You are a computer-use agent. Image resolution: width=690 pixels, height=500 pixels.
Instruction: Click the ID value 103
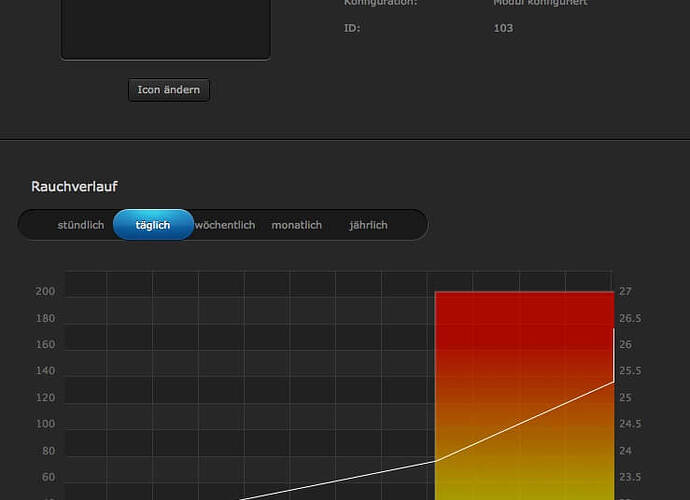503,28
